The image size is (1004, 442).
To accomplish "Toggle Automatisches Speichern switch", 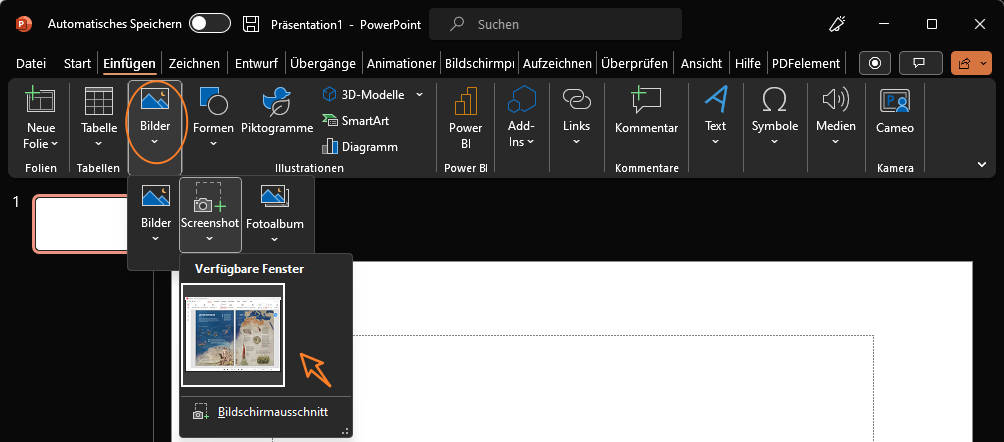I will 209,23.
